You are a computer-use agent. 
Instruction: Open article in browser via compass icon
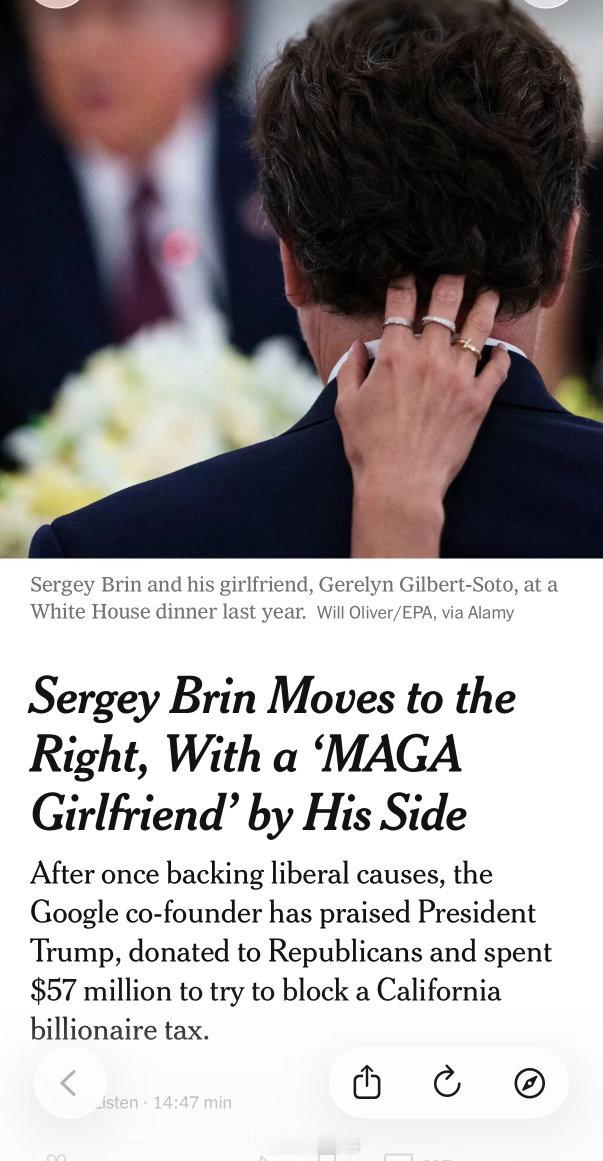(x=529, y=1082)
